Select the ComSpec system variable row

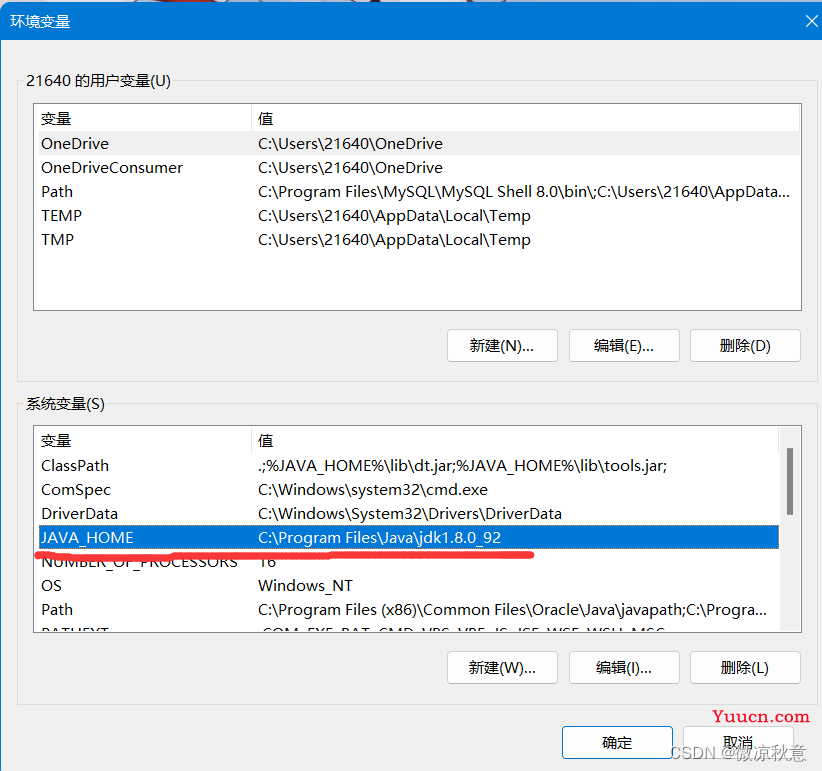pos(408,490)
